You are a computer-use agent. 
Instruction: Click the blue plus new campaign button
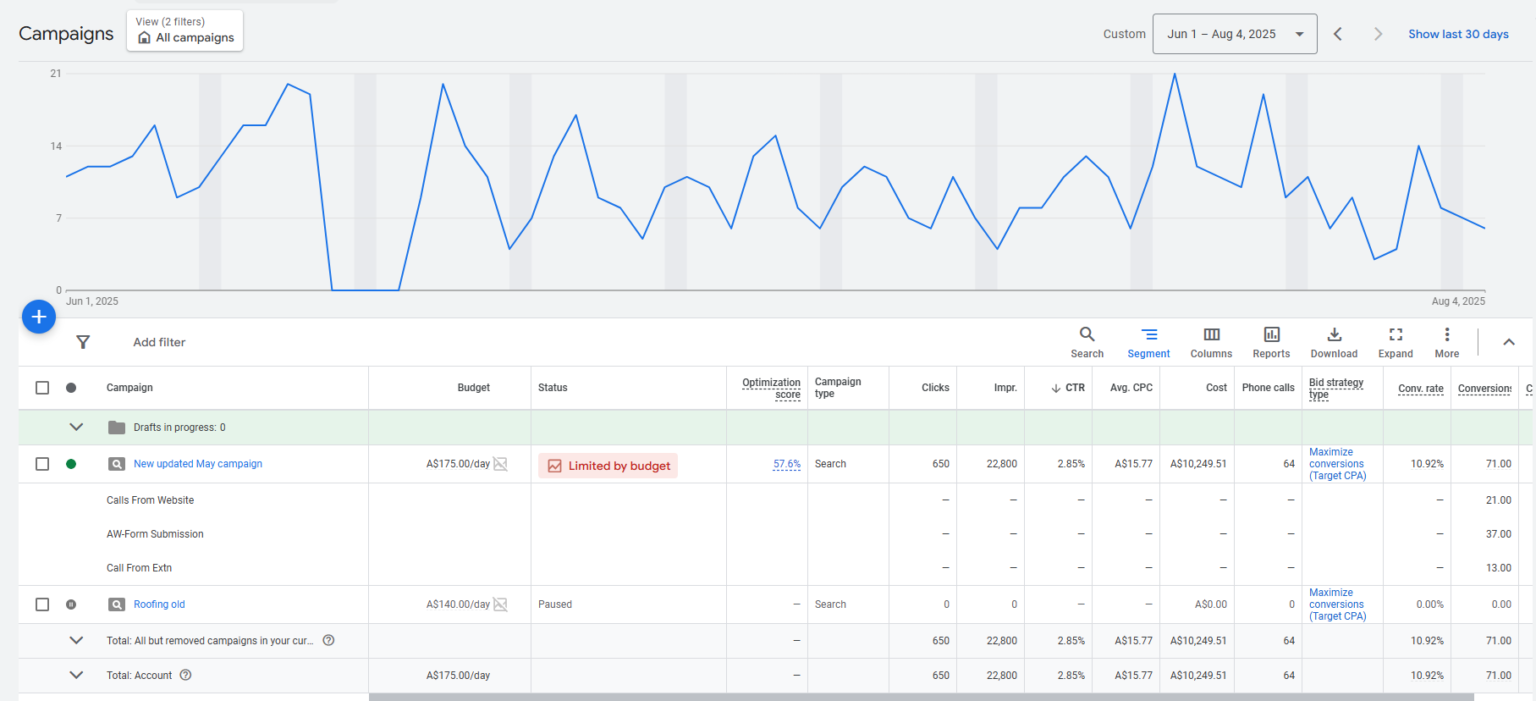(x=38, y=317)
